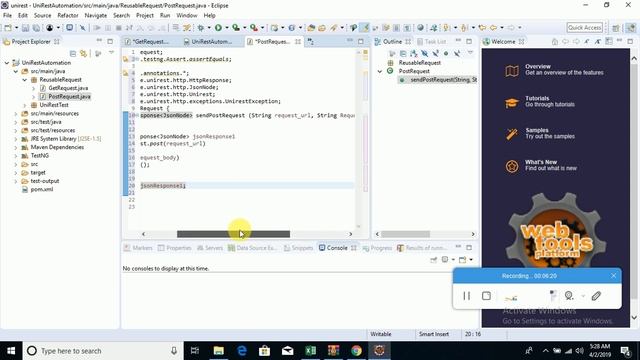Expand the UniRestTest package

tap(24, 105)
